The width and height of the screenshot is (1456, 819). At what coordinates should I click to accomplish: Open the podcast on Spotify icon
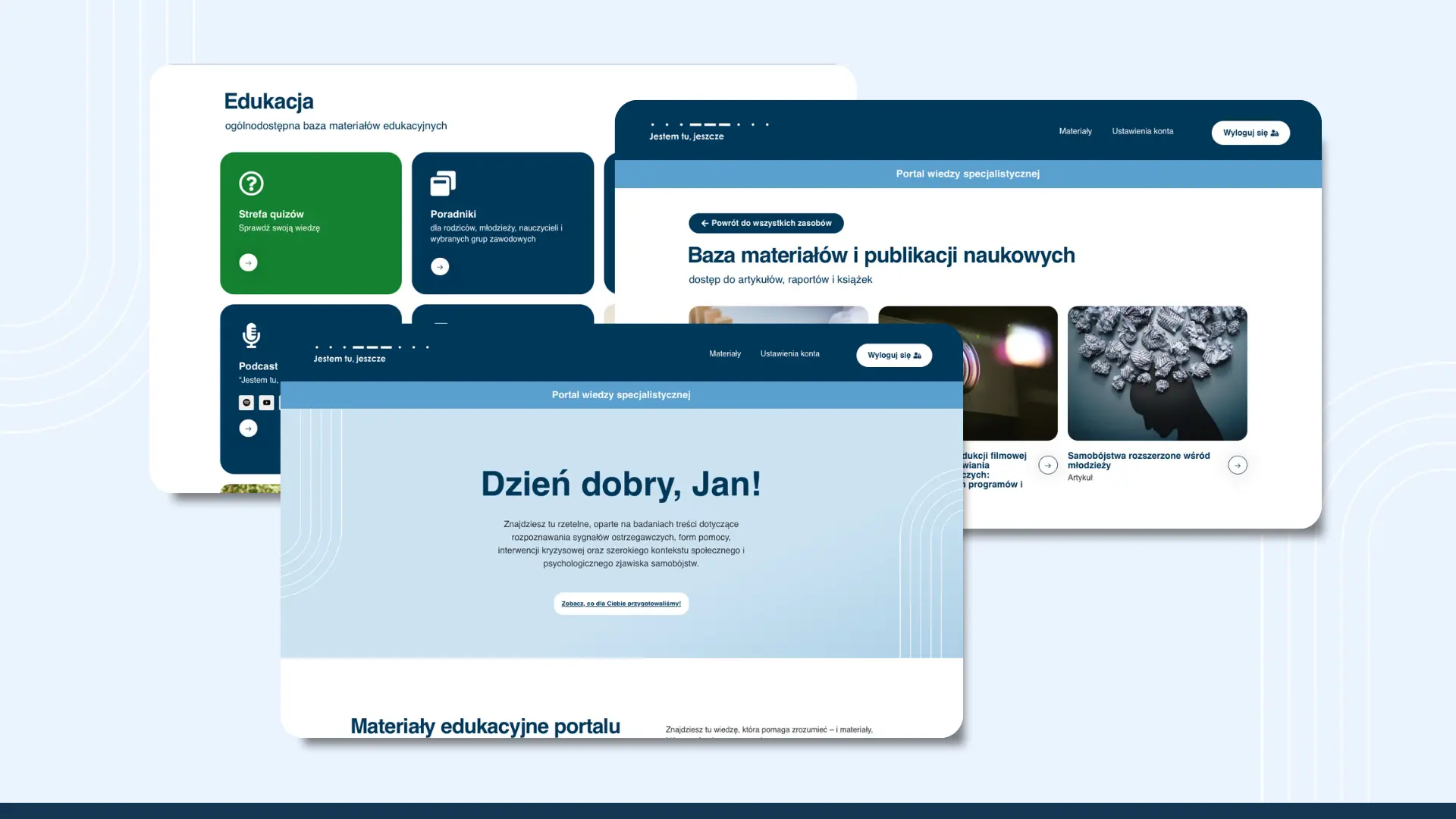coord(246,403)
